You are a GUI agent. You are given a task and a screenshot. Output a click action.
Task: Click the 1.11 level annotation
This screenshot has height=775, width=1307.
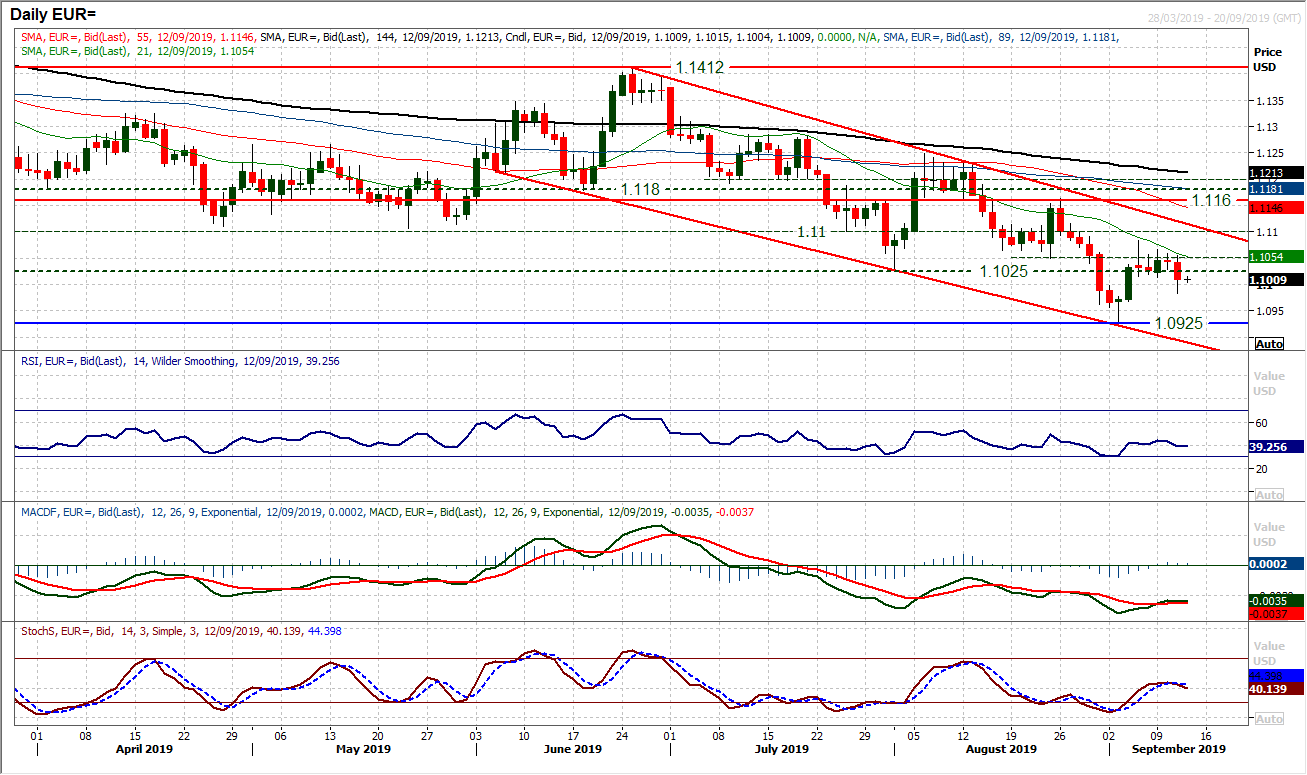pos(811,231)
